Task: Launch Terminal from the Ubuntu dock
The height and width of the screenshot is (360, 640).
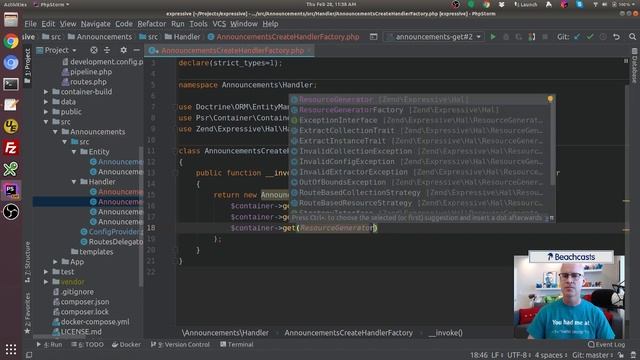Action: tap(11, 84)
